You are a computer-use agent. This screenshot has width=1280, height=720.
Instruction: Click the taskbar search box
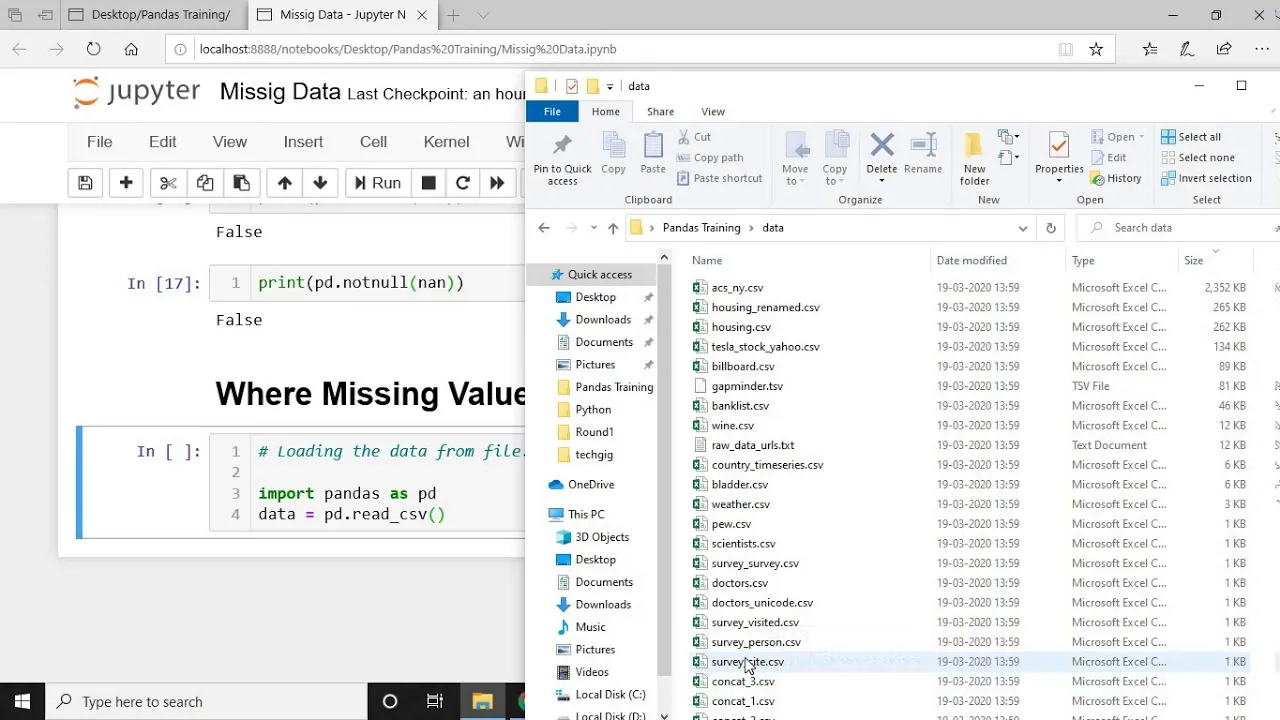207,702
